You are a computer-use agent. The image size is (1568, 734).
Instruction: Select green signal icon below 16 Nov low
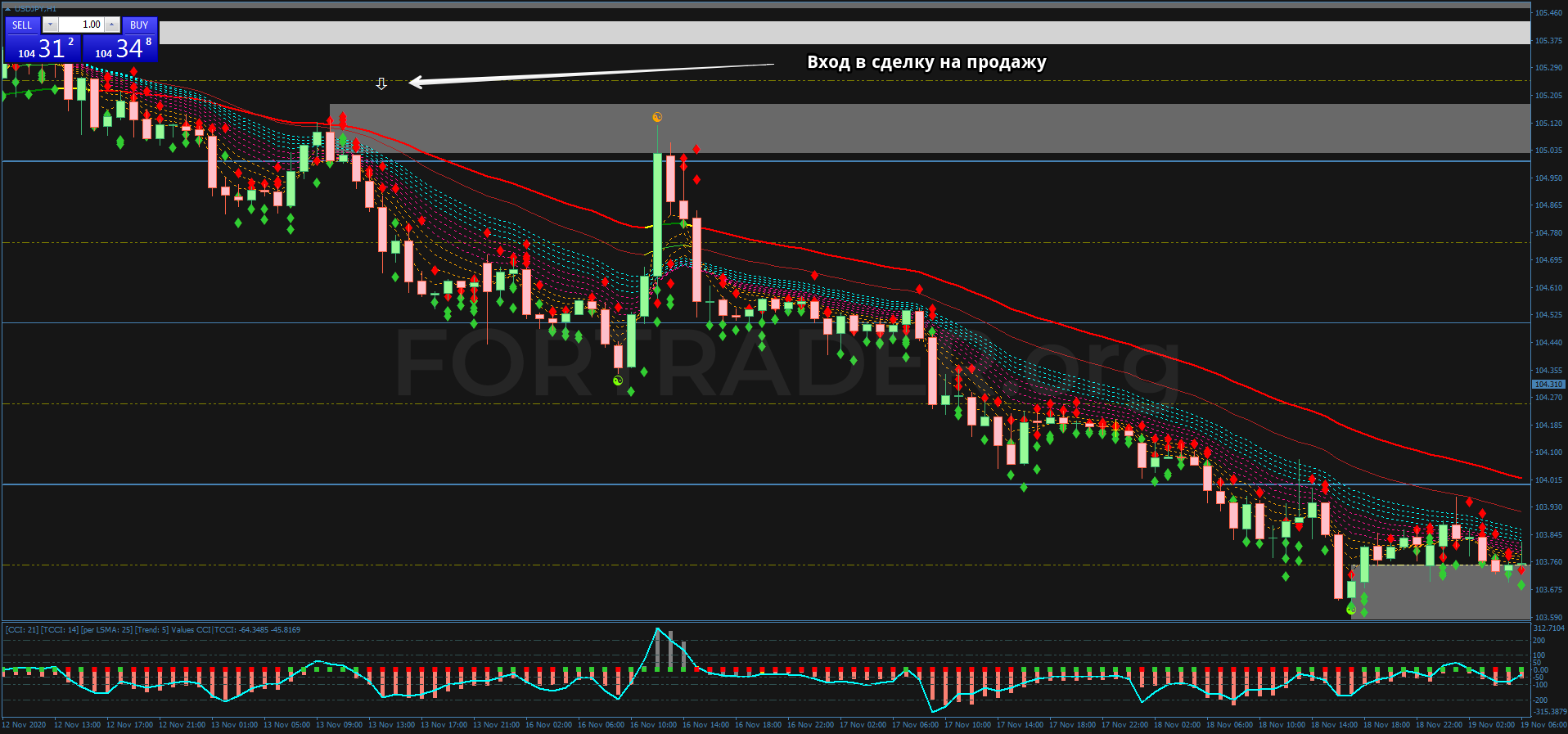pyautogui.click(x=618, y=381)
